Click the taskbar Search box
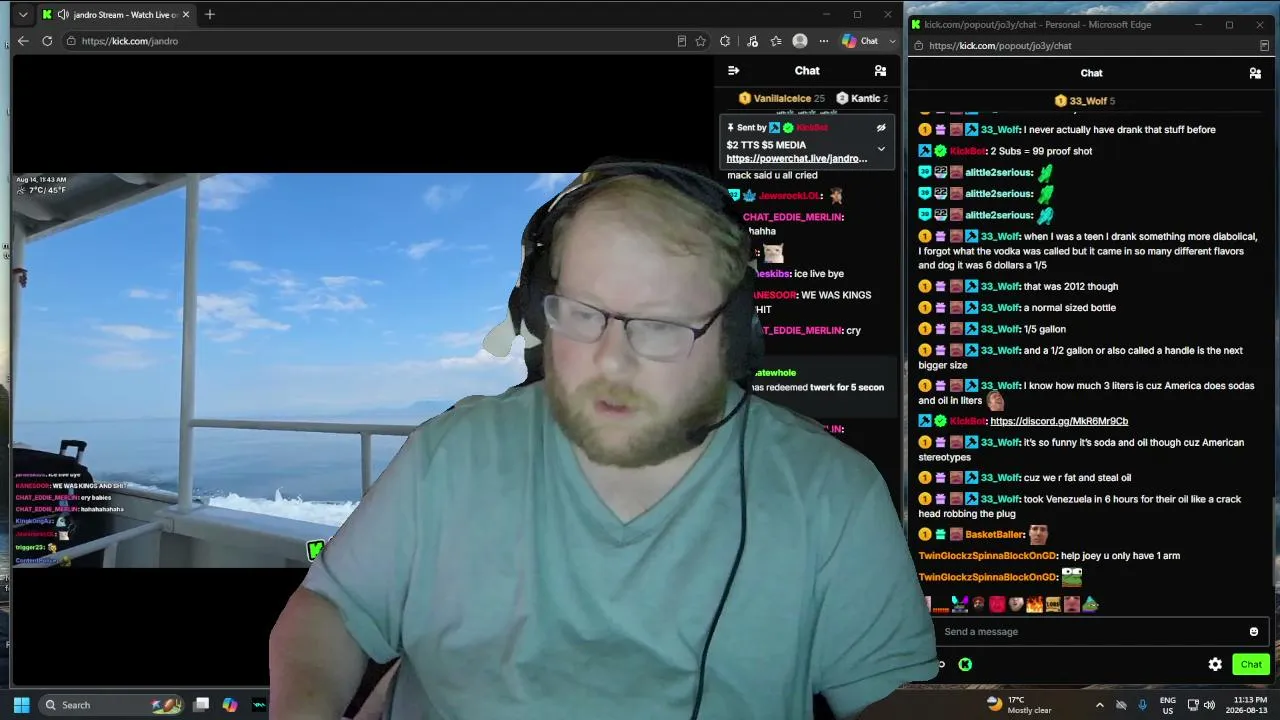1280x720 pixels. pos(111,705)
